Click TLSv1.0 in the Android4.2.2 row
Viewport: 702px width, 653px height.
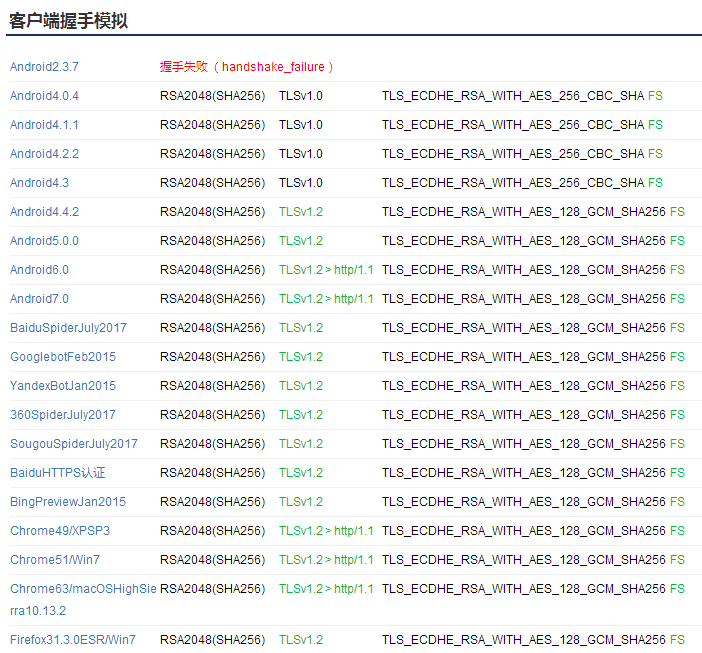point(301,154)
